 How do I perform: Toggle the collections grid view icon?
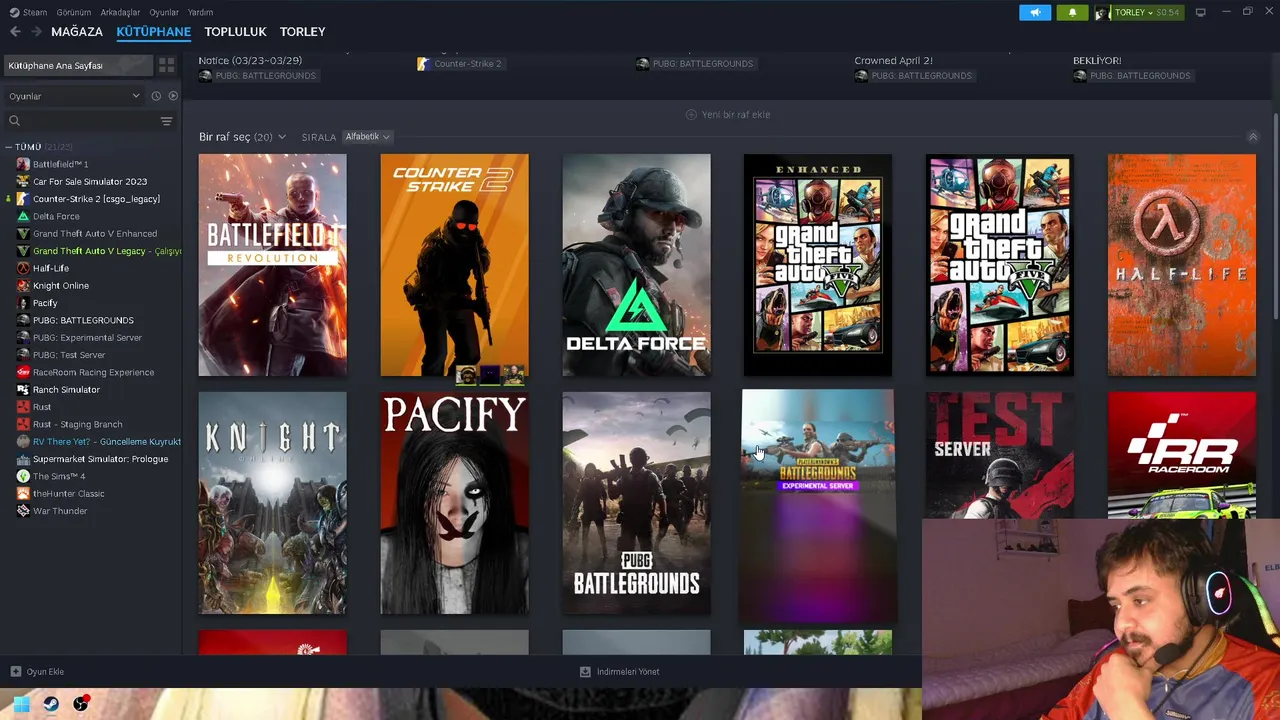click(x=167, y=65)
